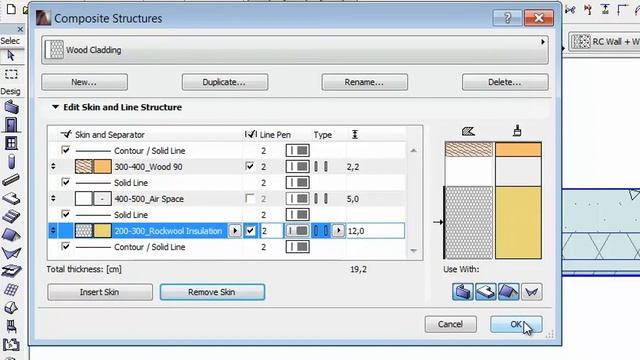The image size is (640, 360).
Task: Toggle Use With Shell icon
Action: point(532,292)
